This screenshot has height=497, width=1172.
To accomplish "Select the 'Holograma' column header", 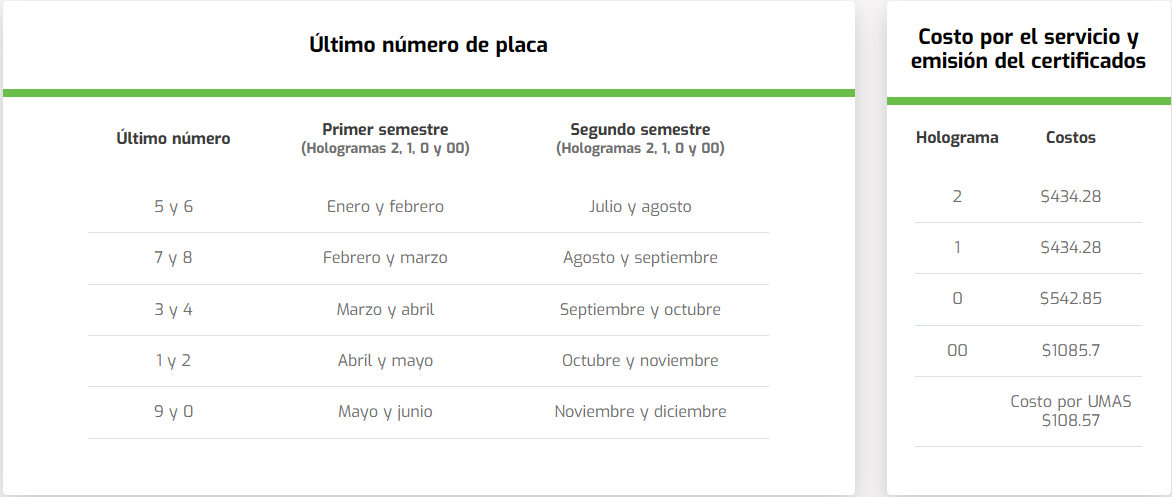I will [957, 138].
